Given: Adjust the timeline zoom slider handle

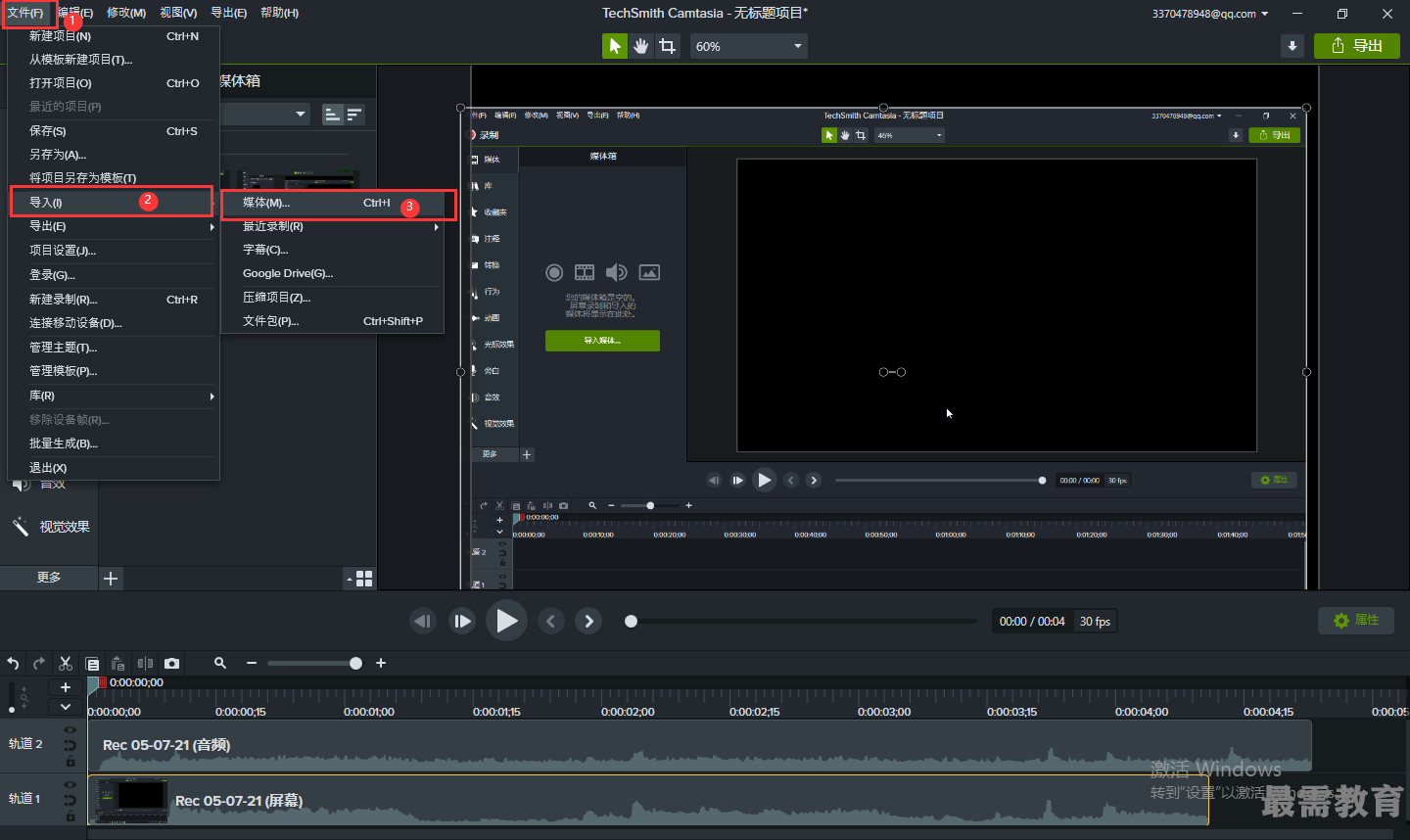Looking at the screenshot, I should pos(355,664).
